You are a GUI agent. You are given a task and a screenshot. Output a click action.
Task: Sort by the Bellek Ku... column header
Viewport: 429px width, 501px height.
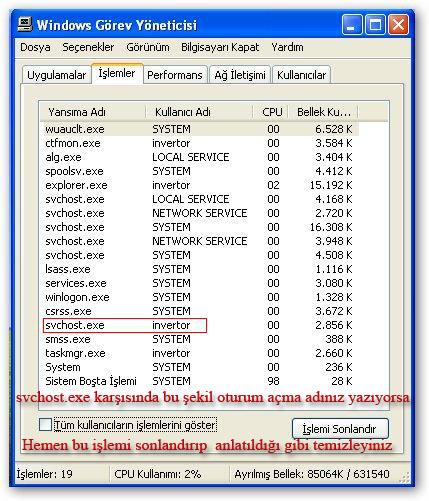(323, 112)
